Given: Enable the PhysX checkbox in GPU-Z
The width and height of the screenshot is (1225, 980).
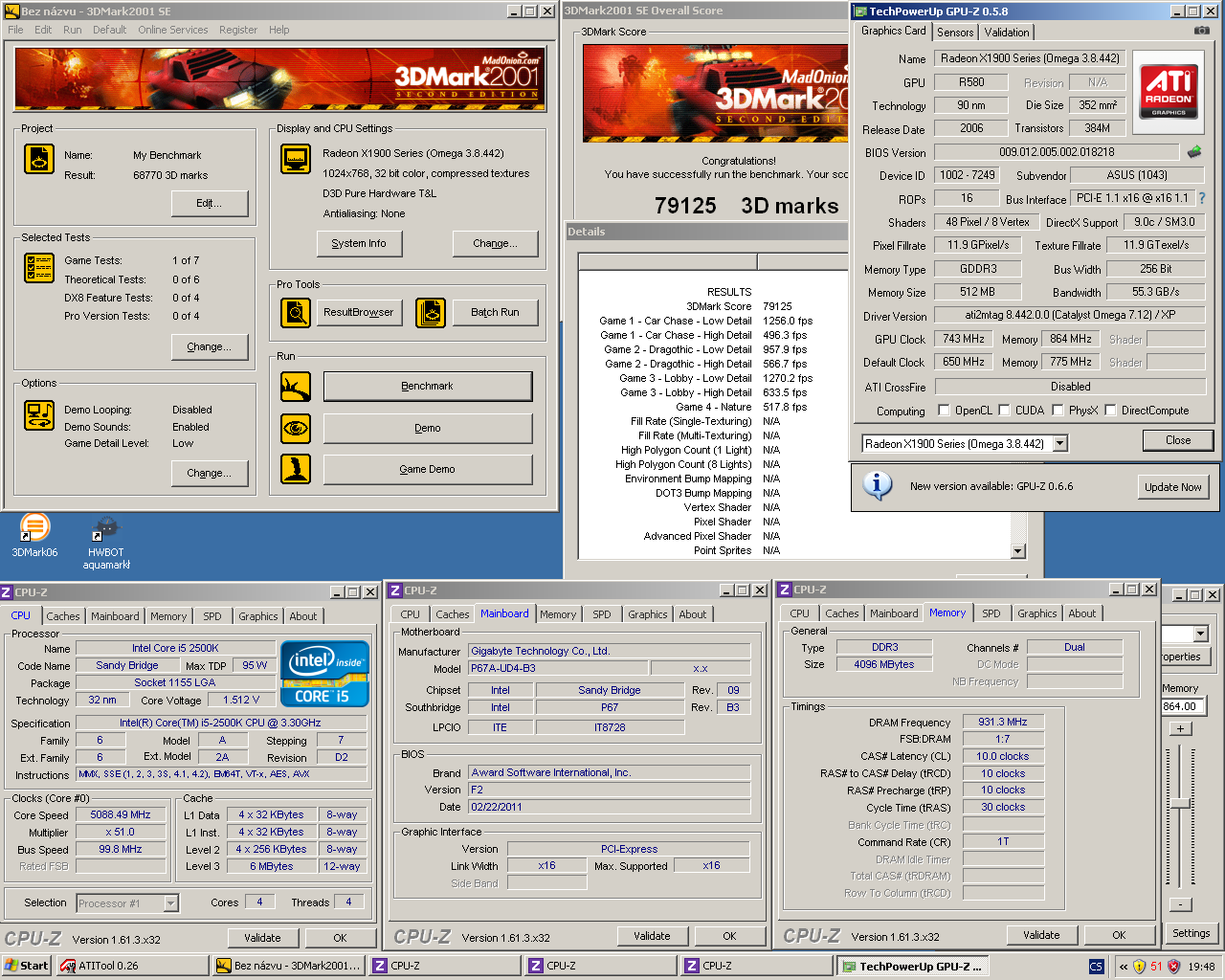Looking at the screenshot, I should click(1058, 411).
